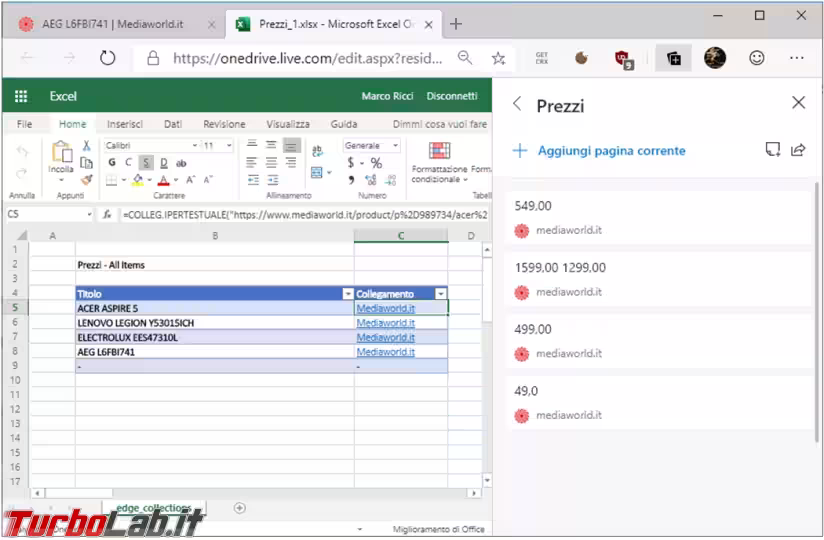
Task: Open fill color dropdown arrow
Action: tap(150, 180)
